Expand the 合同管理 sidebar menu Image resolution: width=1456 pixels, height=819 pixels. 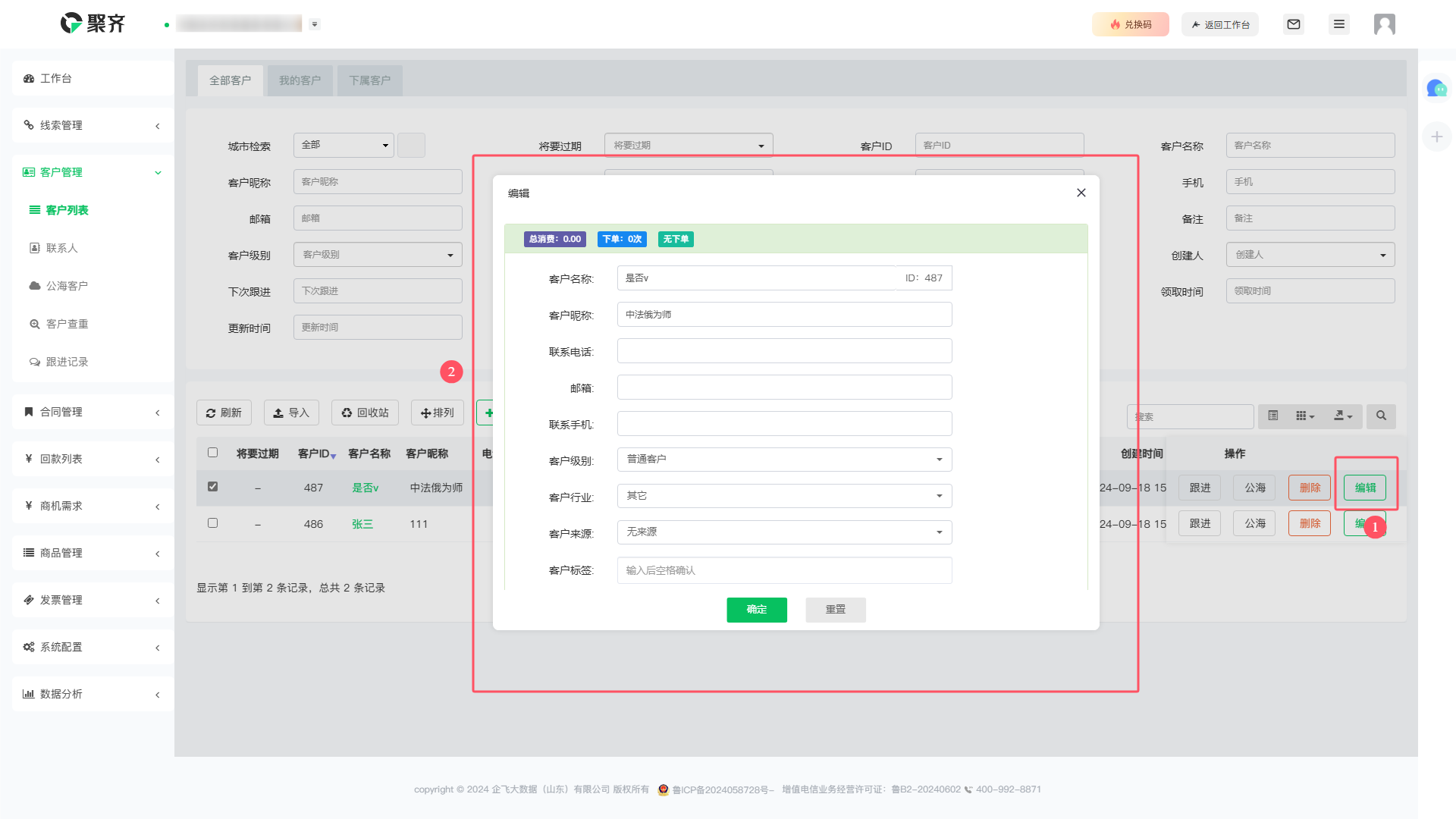93,412
